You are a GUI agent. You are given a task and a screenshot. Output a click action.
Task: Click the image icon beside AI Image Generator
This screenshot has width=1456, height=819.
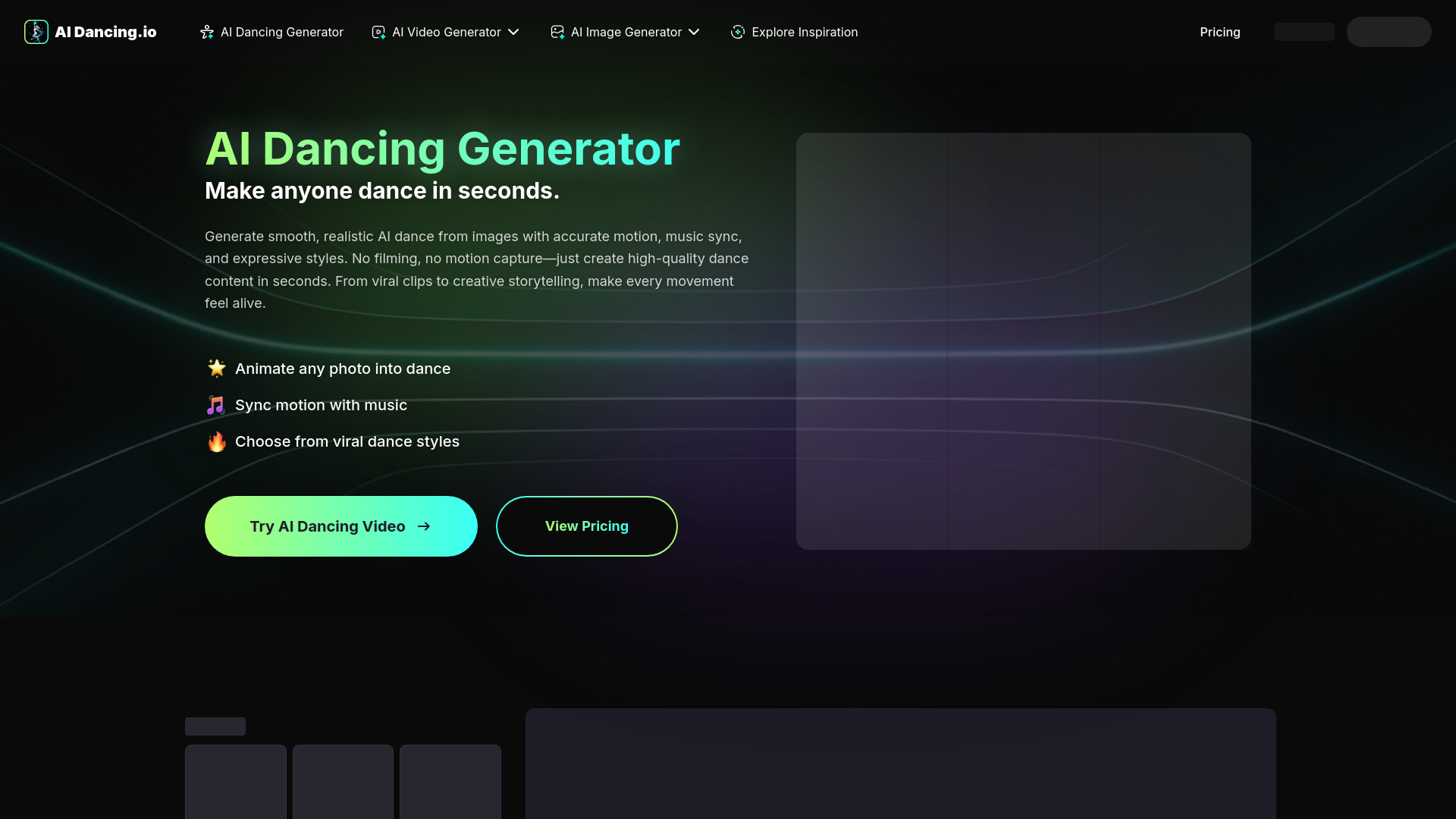click(x=557, y=32)
